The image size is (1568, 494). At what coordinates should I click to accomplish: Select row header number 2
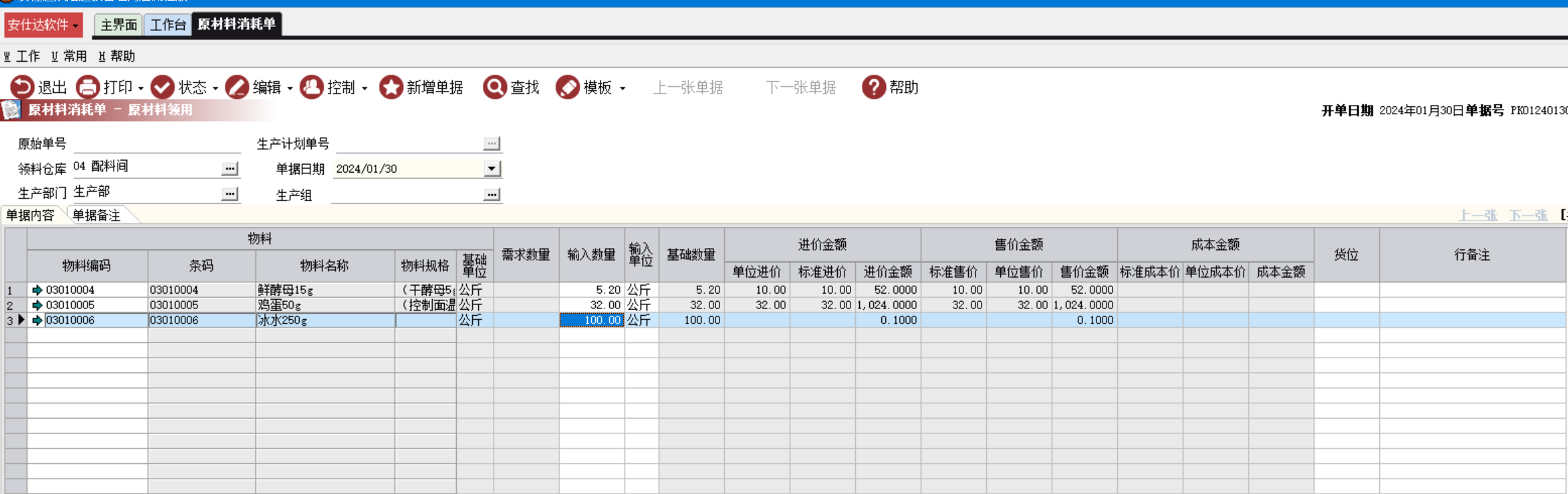point(15,305)
